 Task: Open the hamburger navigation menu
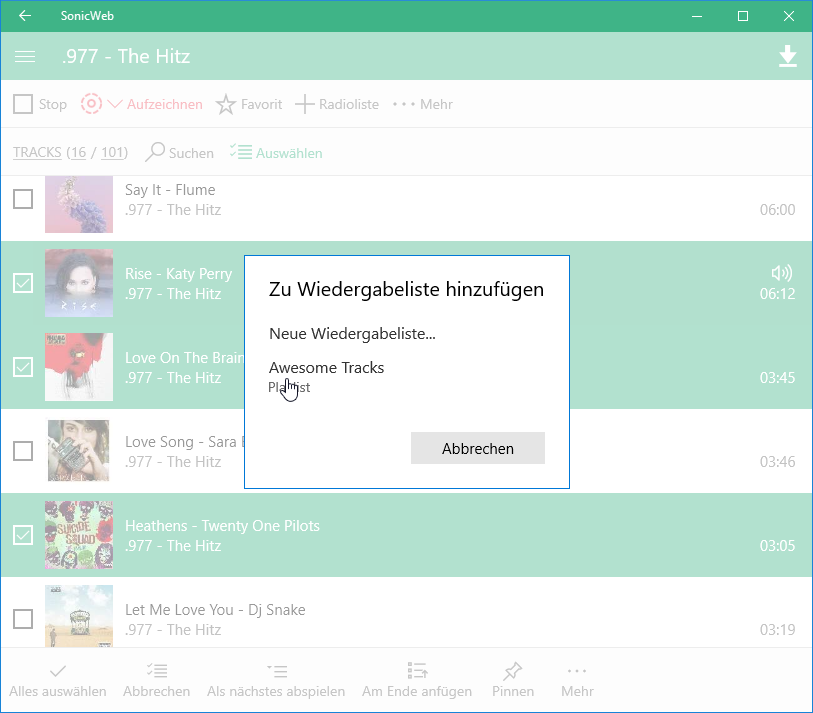coord(25,57)
